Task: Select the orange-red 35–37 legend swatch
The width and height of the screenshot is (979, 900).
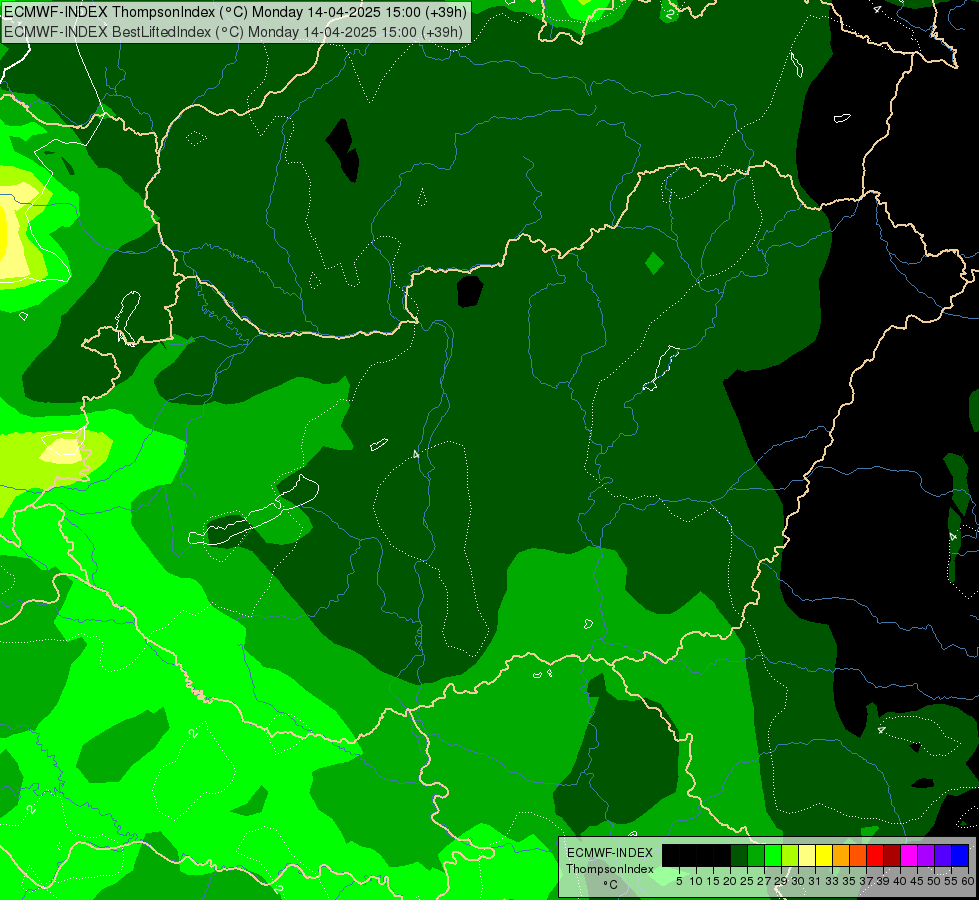Action: [x=858, y=855]
